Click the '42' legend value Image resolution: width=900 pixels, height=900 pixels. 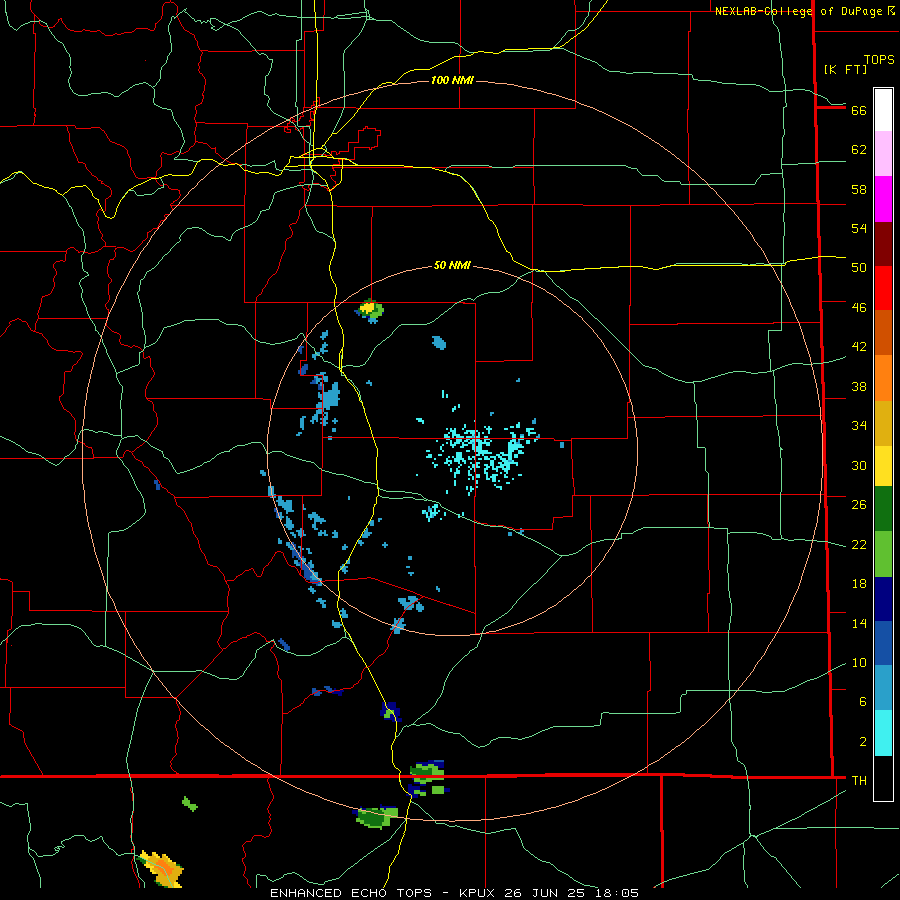coord(859,346)
